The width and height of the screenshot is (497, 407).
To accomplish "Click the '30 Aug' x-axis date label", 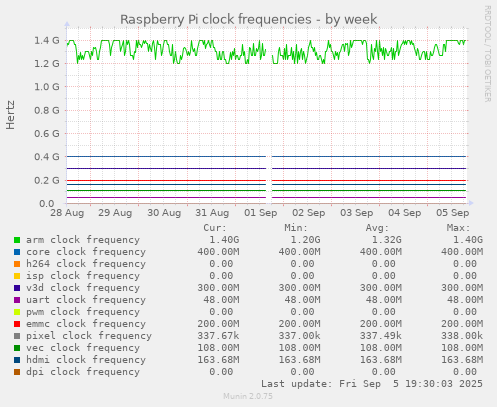I will click(164, 213).
